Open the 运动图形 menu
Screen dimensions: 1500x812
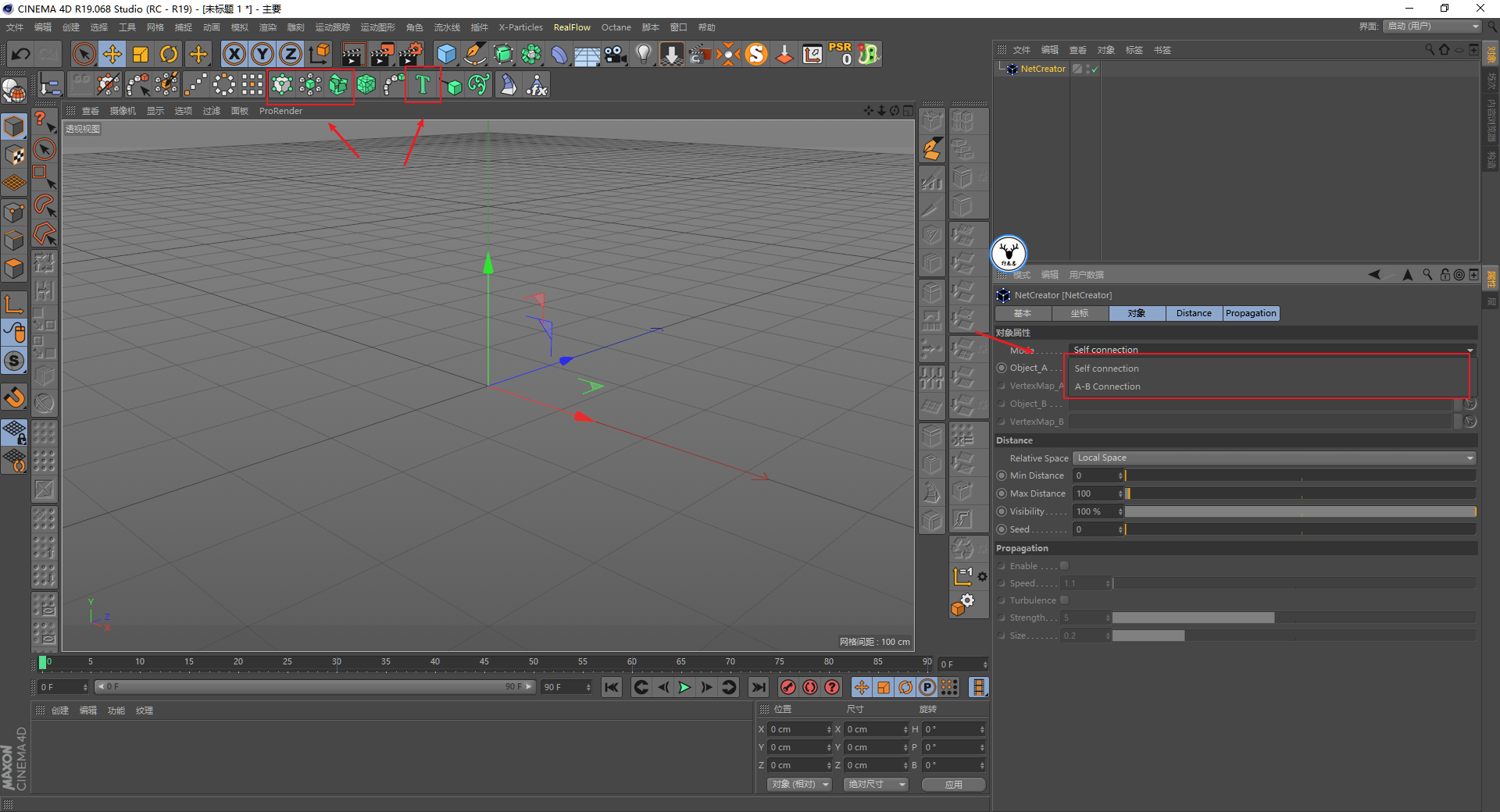(x=377, y=27)
